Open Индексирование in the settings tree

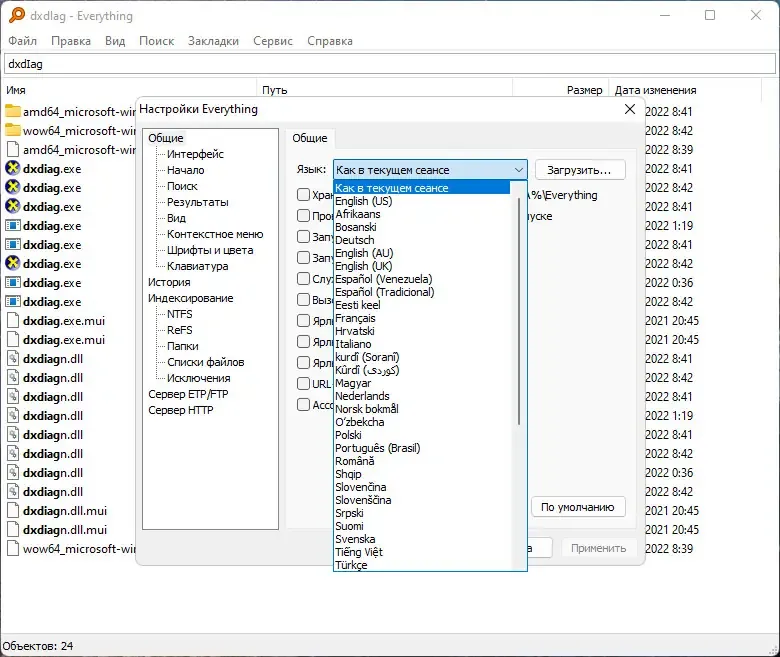(191, 298)
